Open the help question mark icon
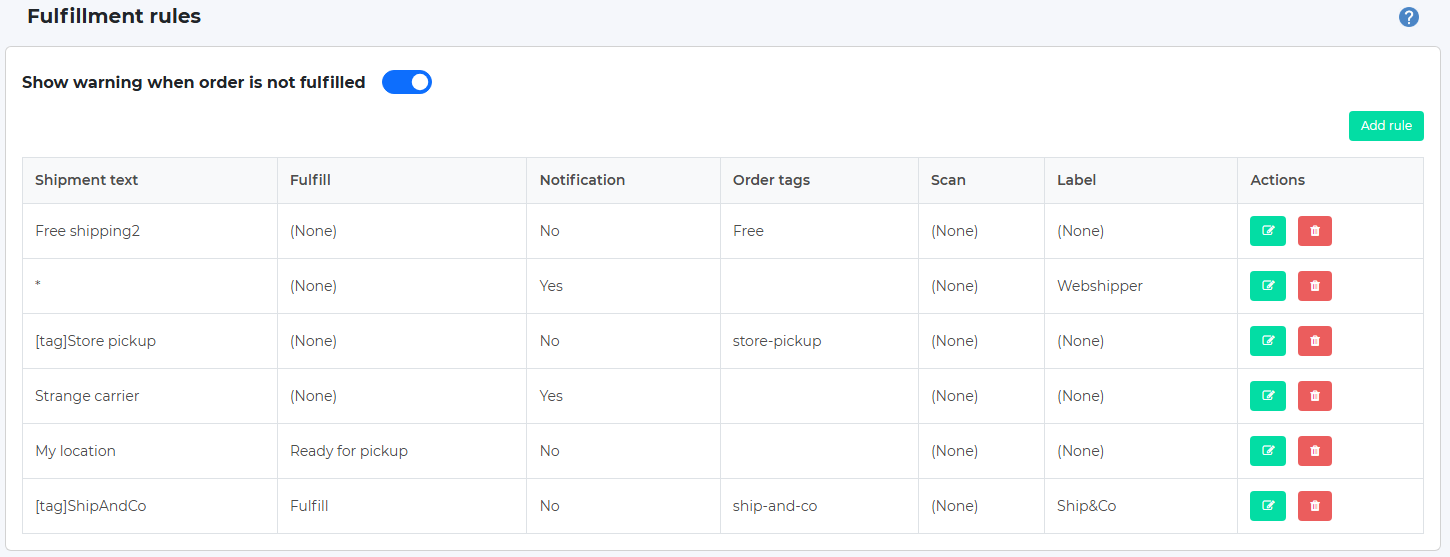The width and height of the screenshot is (1450, 557). (x=1409, y=17)
